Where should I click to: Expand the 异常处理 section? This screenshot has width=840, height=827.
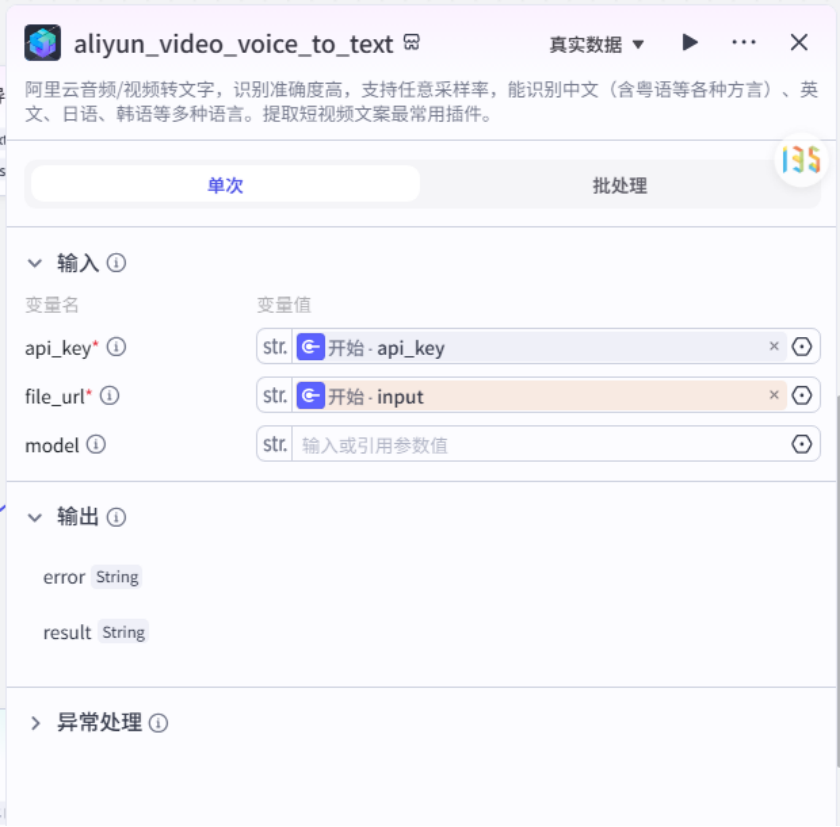click(x=35, y=723)
